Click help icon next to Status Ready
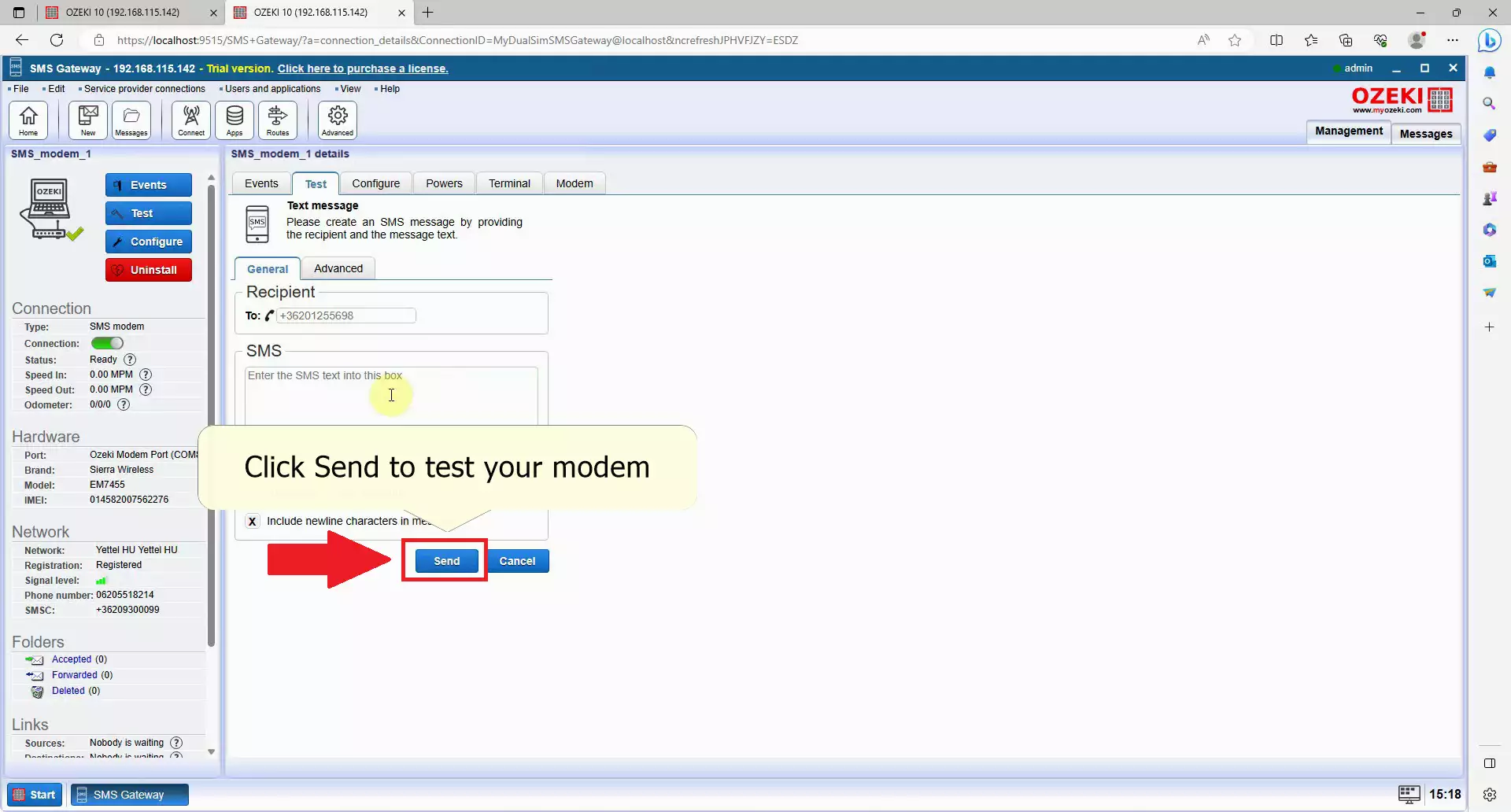The width and height of the screenshot is (1511, 812). coord(130,360)
